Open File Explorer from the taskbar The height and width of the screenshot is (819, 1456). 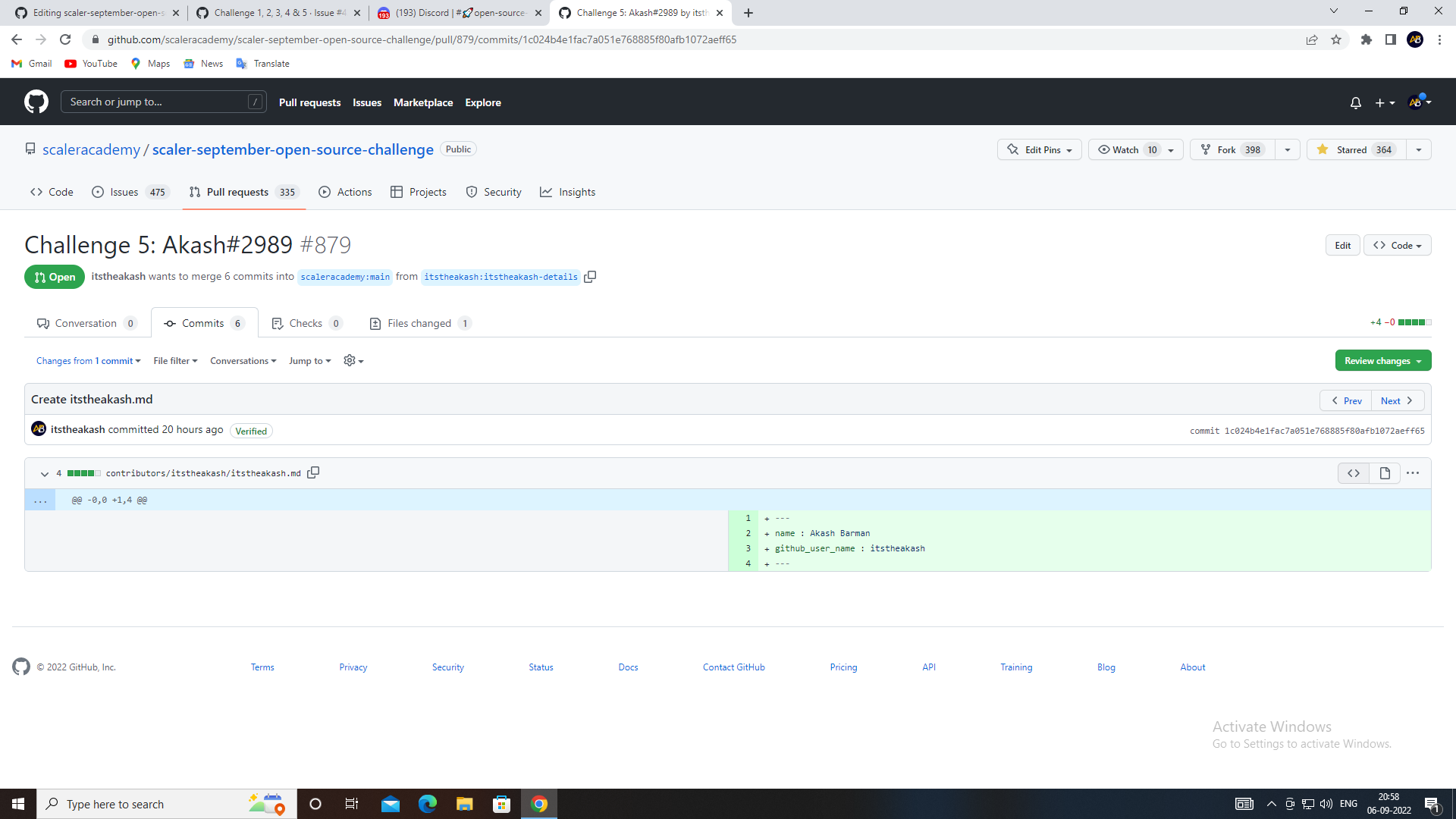tap(465, 803)
